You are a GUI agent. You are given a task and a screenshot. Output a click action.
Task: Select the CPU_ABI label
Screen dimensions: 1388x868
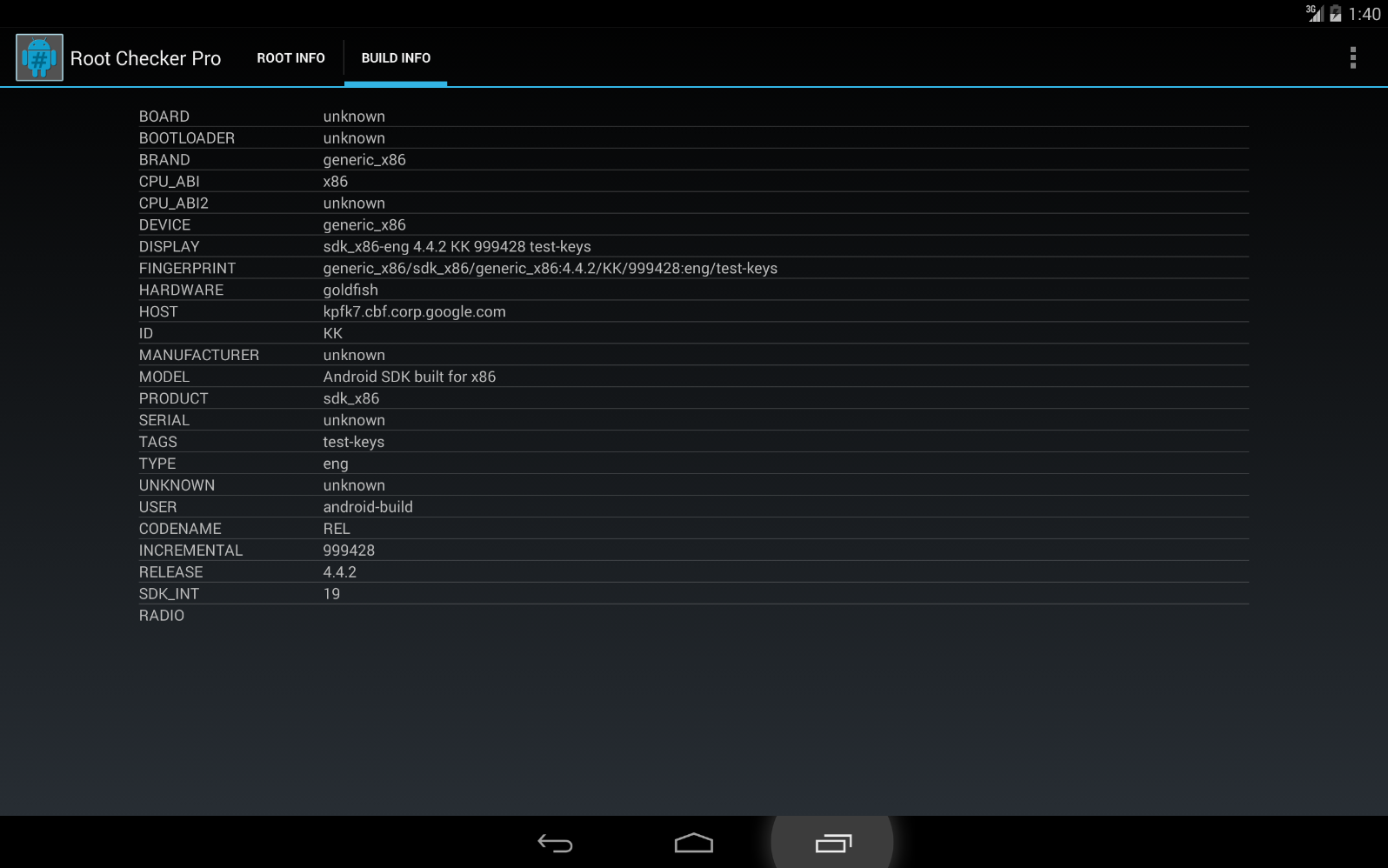click(170, 182)
